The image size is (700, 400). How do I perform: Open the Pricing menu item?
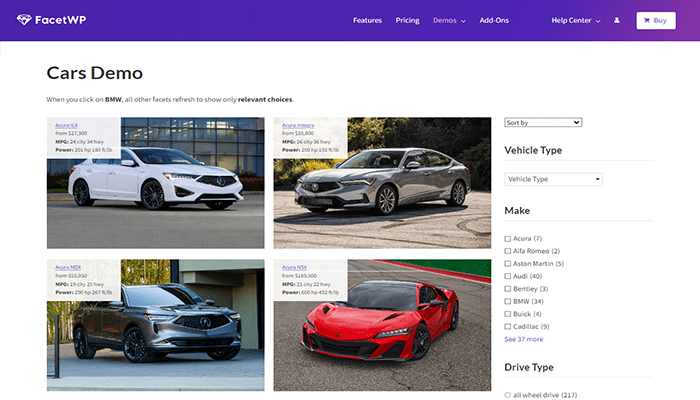(x=407, y=20)
